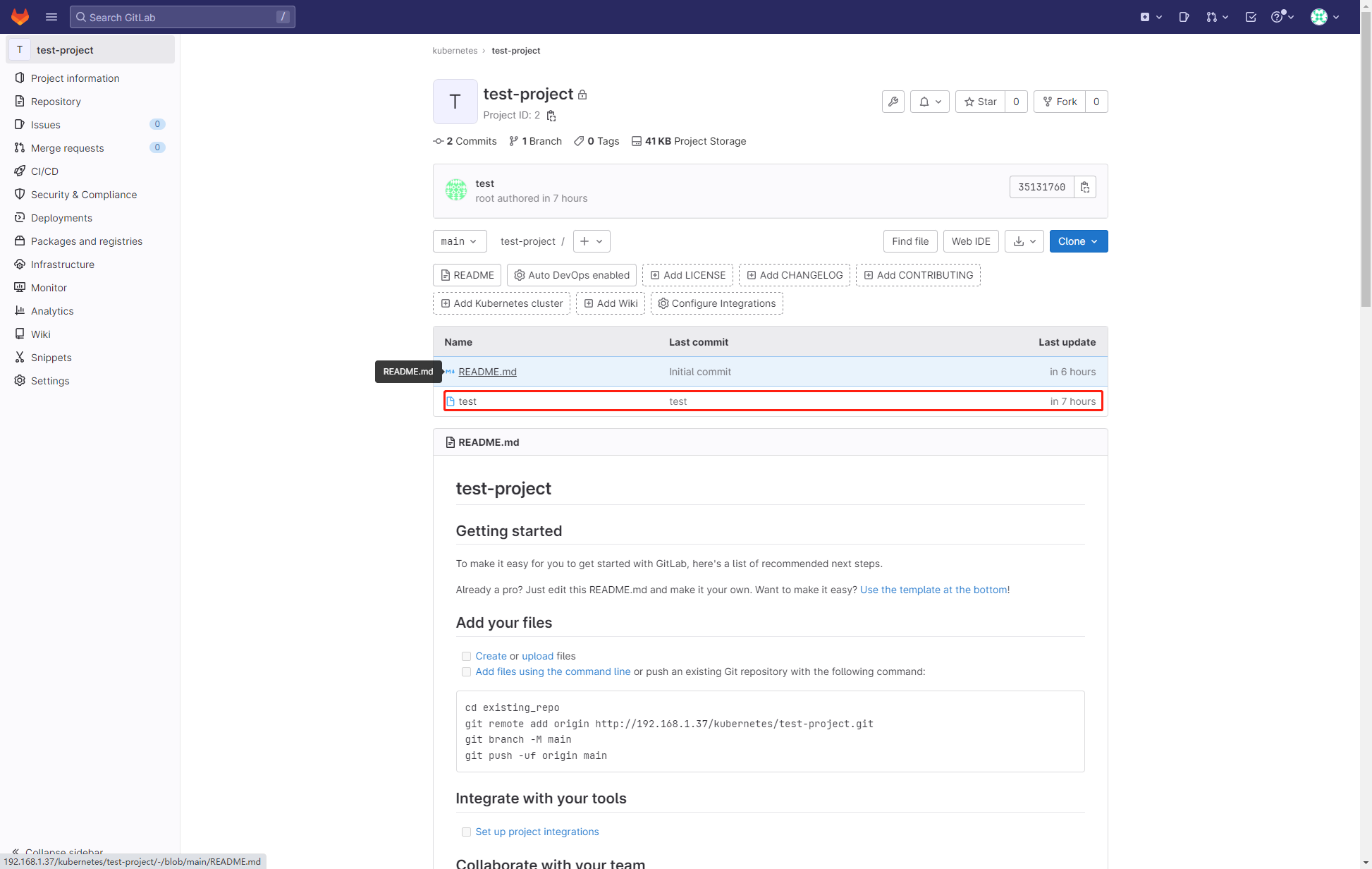The height and width of the screenshot is (869, 1372).
Task: Click Add CHANGELOG
Action: (x=795, y=275)
